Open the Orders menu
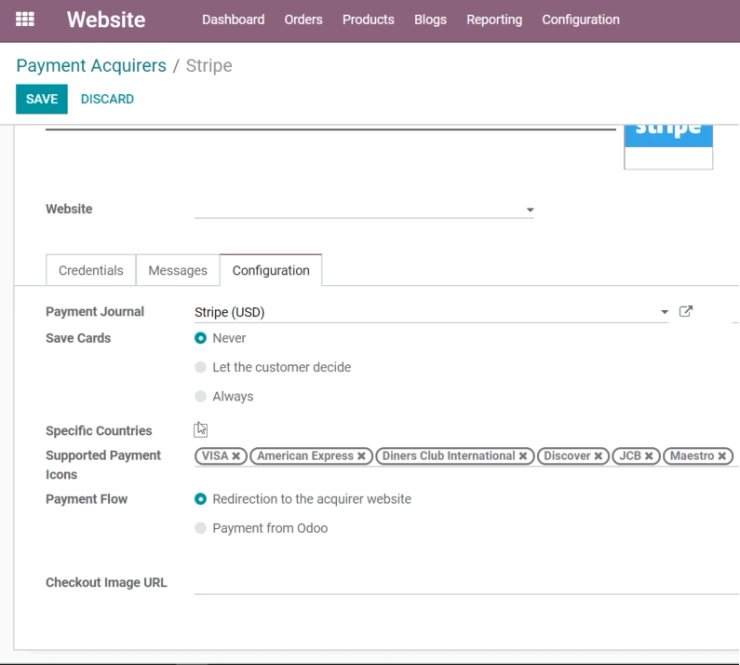This screenshot has height=665, width=740. pyautogui.click(x=303, y=19)
